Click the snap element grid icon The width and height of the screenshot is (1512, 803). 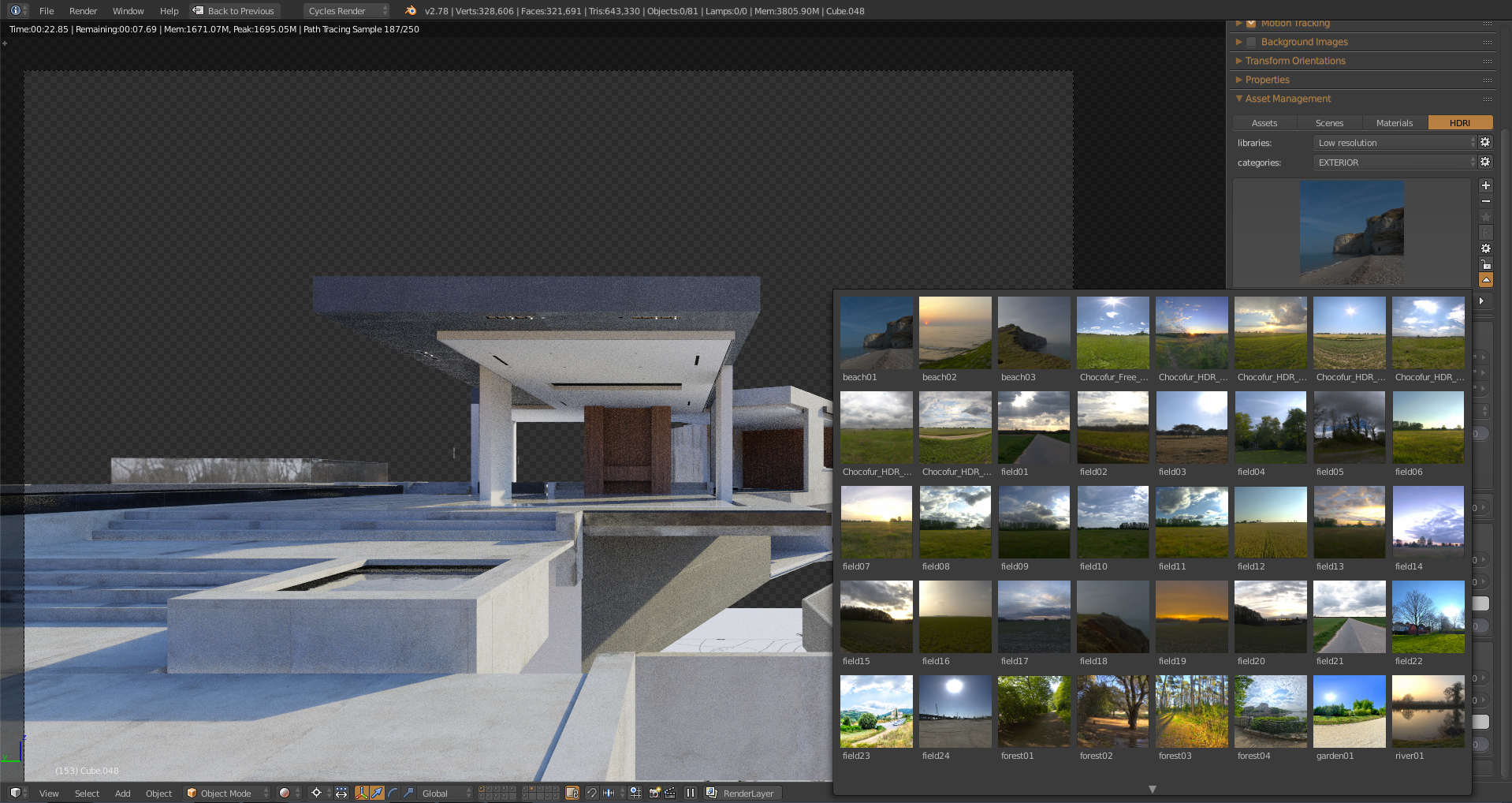coord(635,793)
